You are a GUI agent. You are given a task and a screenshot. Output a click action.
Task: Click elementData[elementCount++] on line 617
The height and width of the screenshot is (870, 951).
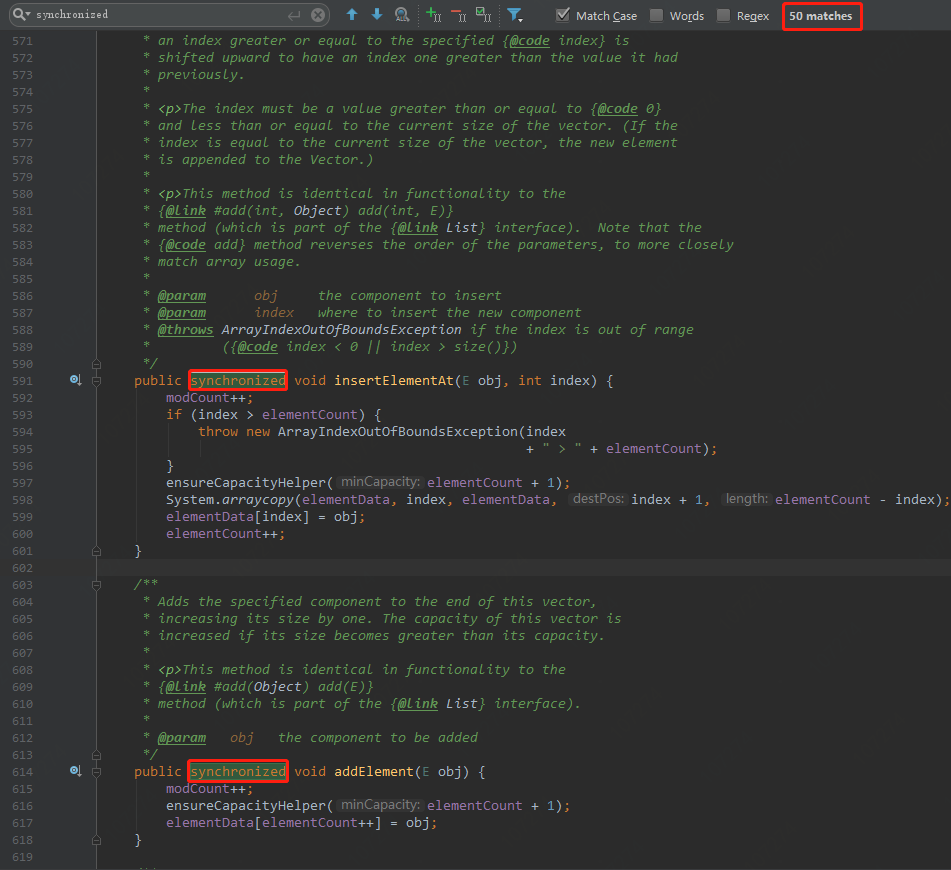pos(274,822)
